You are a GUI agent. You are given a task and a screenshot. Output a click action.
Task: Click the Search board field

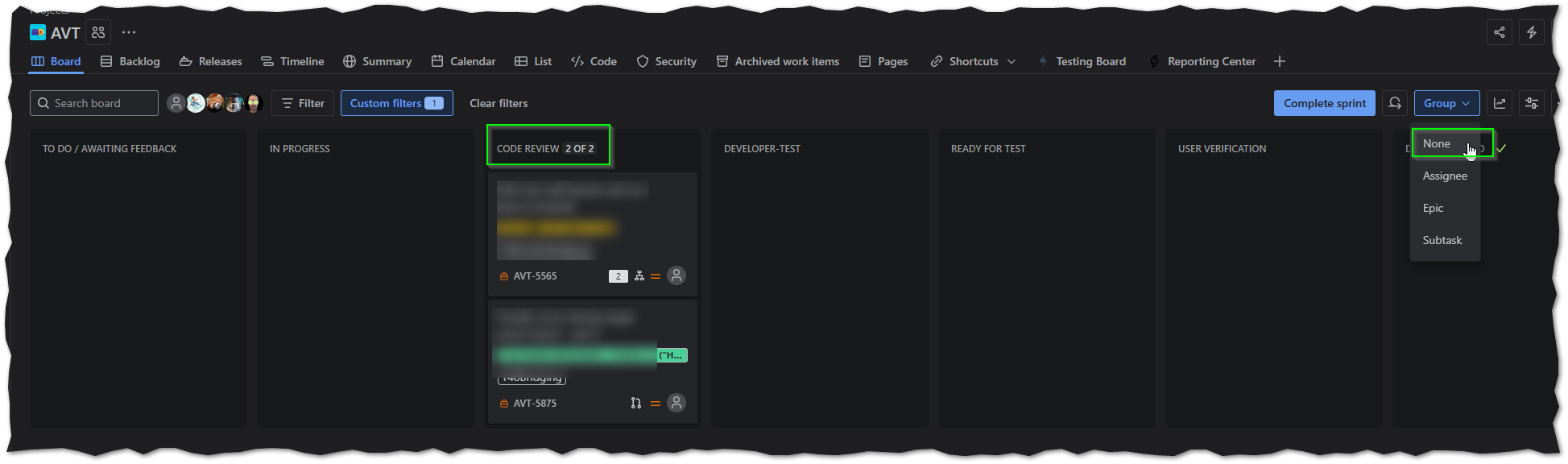tap(94, 103)
